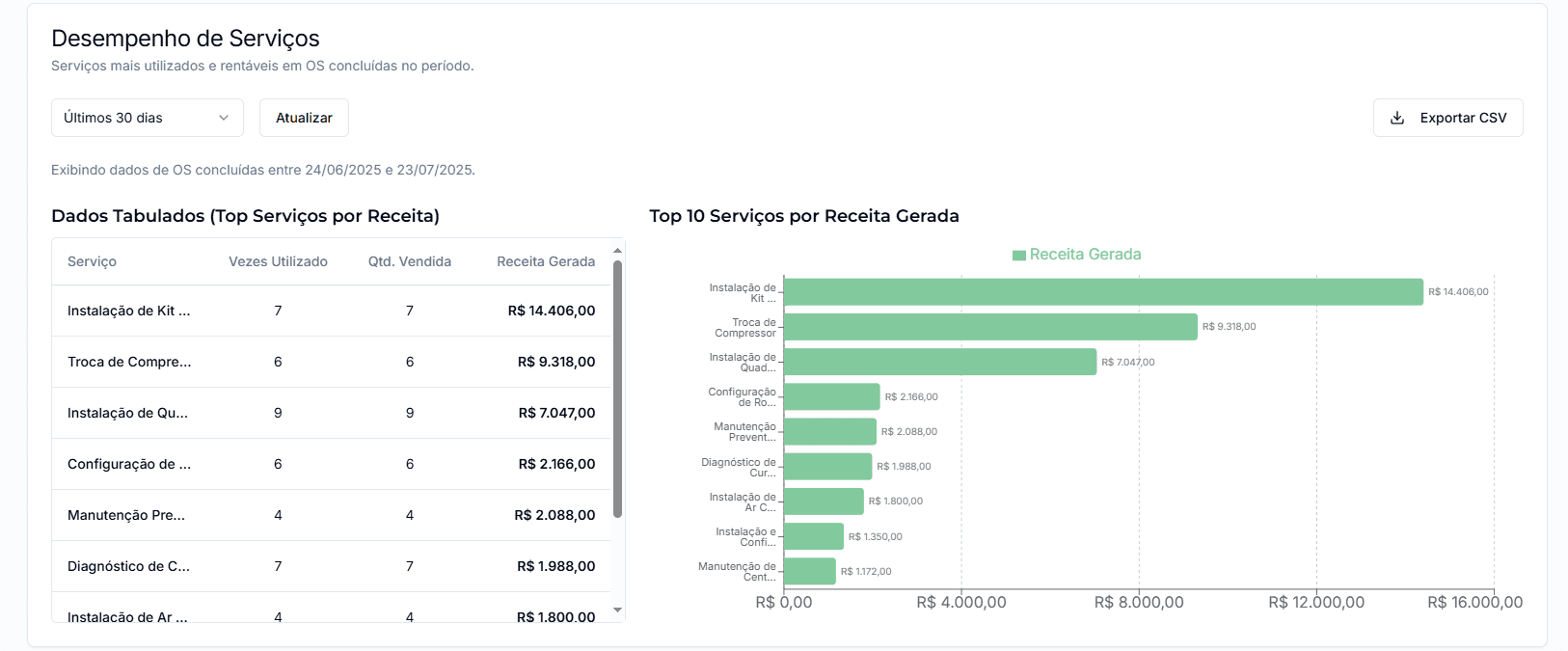Click the table scrollbar up arrow
The width and height of the screenshot is (1568, 651).
click(x=617, y=251)
